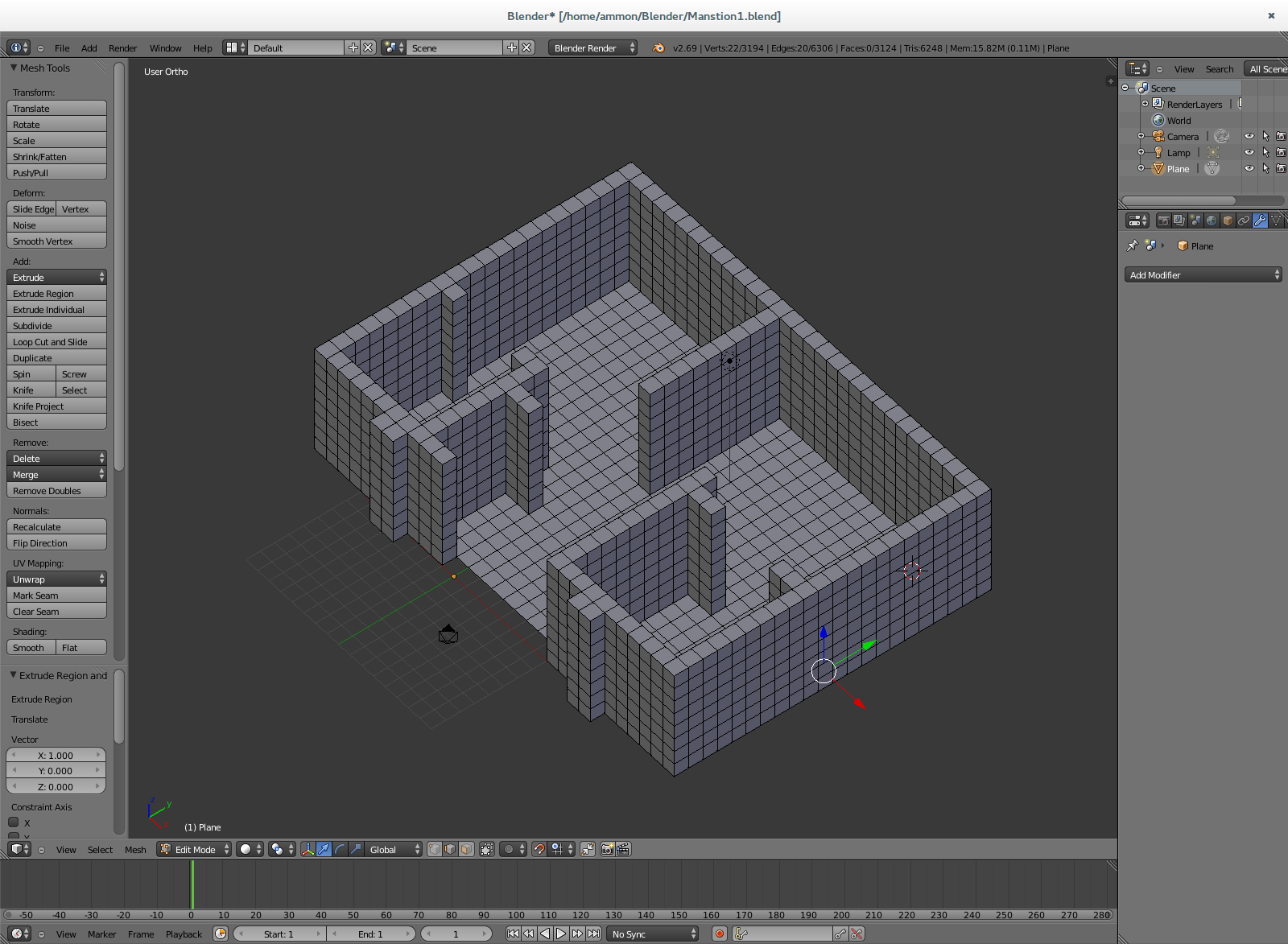Click the delete keyframe icon in timeline
Screen dimensions: 1288x944
(857, 934)
